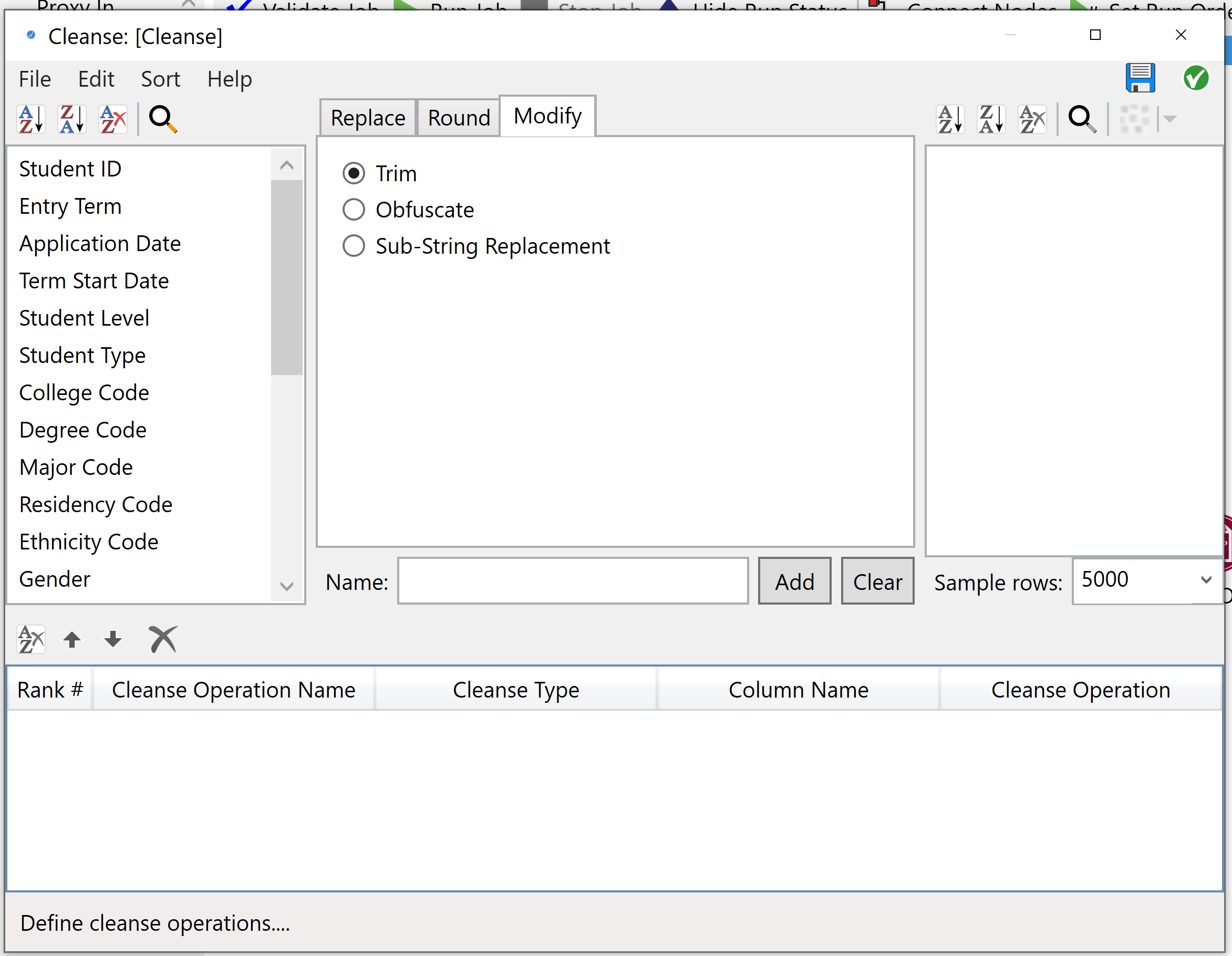Open the Sort menu
1232x956 pixels.
(160, 79)
